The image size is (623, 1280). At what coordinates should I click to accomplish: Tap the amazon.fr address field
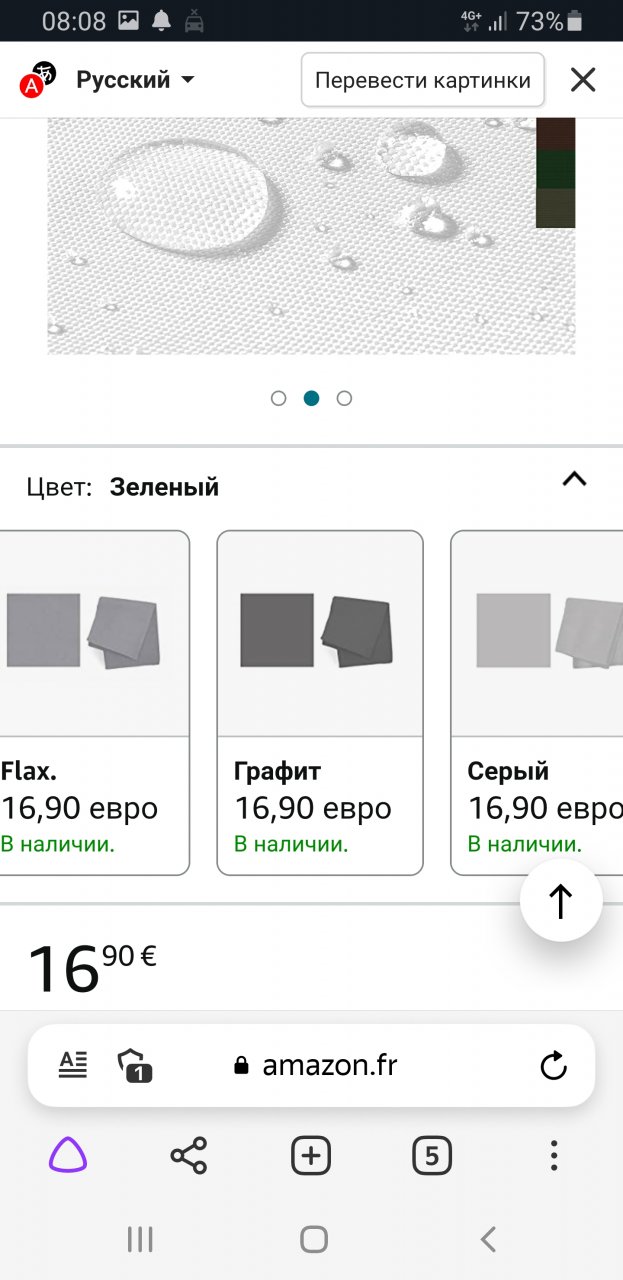pos(328,1066)
